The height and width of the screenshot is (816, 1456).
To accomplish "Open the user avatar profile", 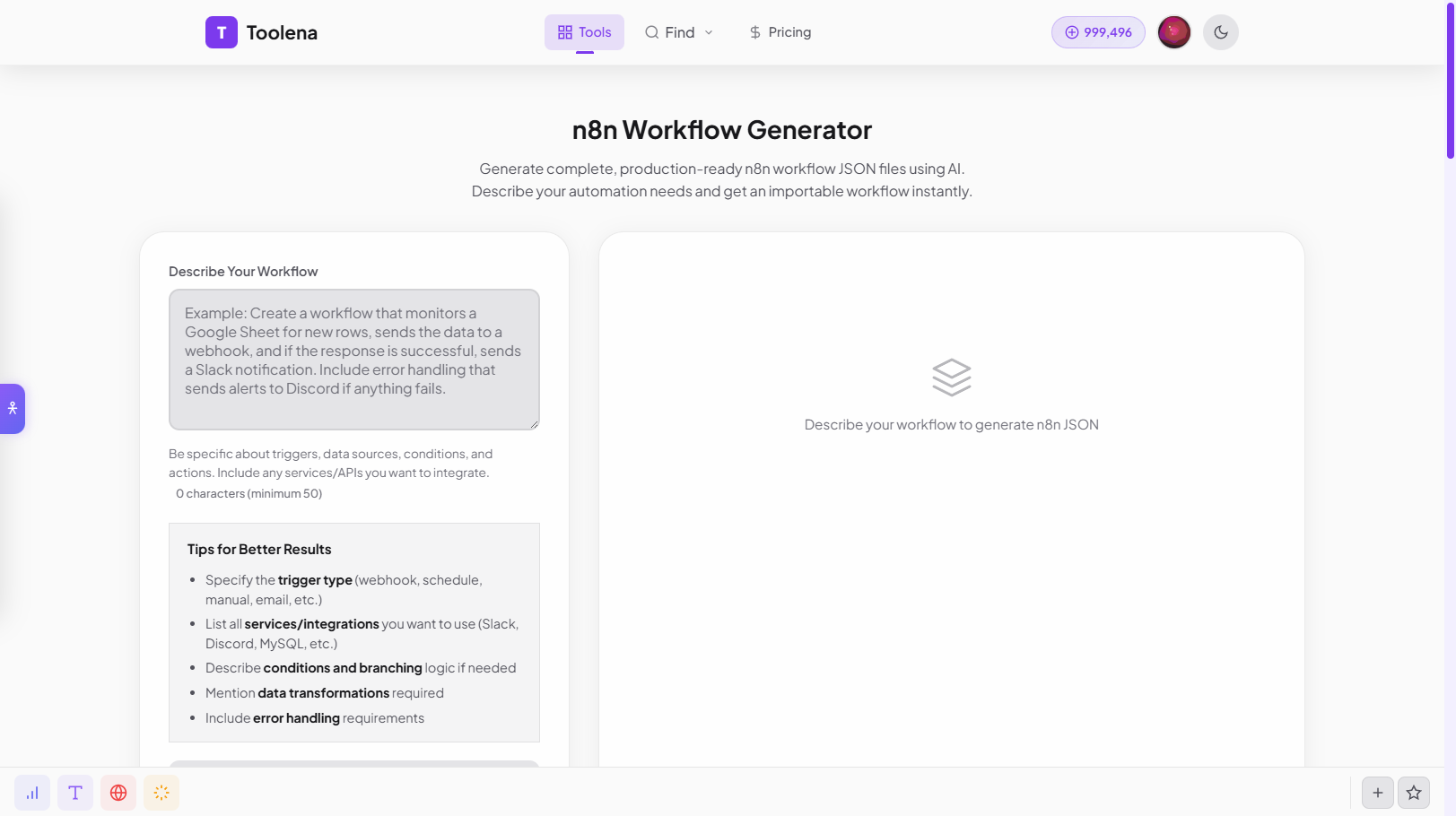I will [x=1174, y=32].
